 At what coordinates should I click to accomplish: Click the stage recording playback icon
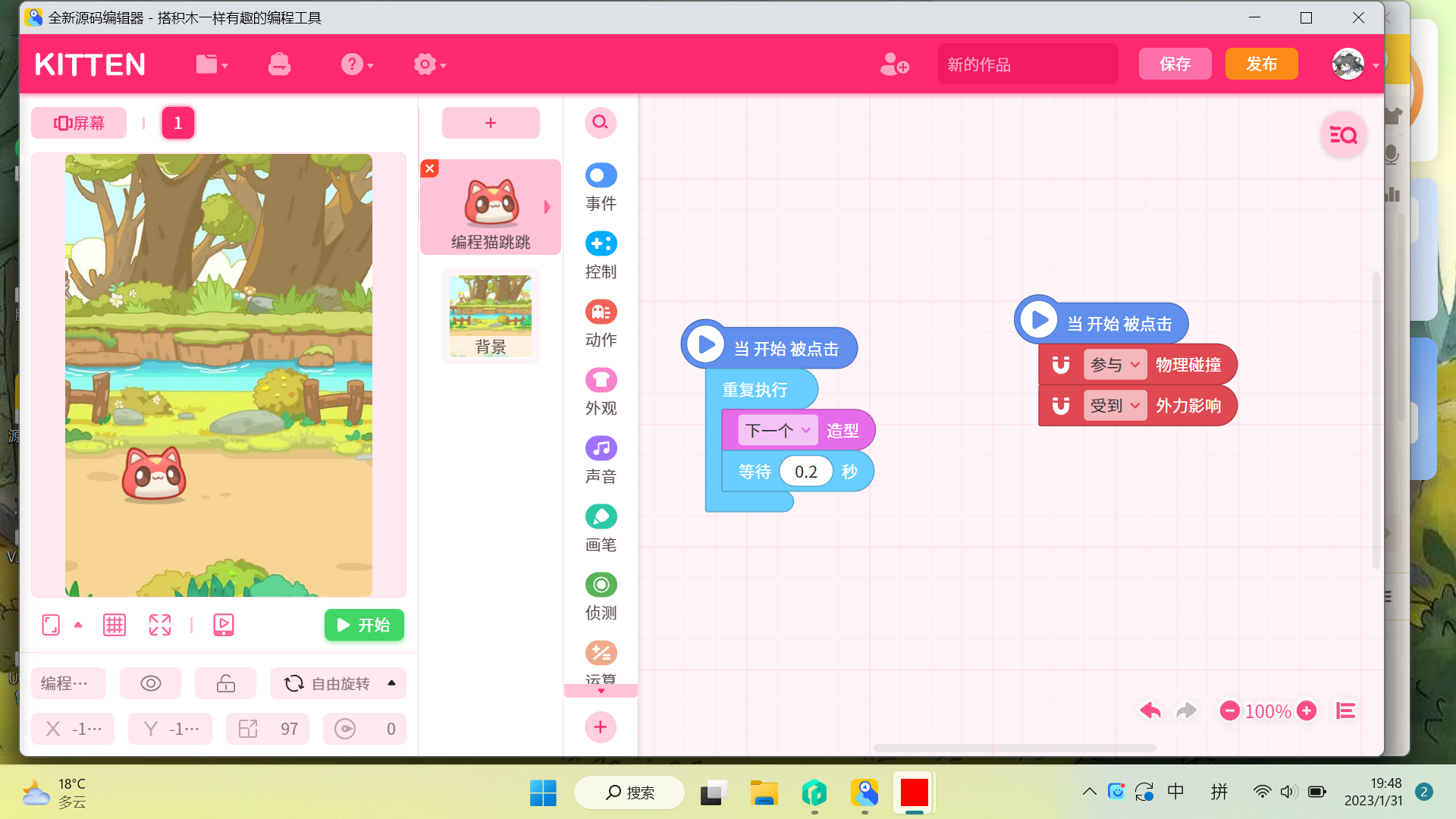(x=224, y=625)
